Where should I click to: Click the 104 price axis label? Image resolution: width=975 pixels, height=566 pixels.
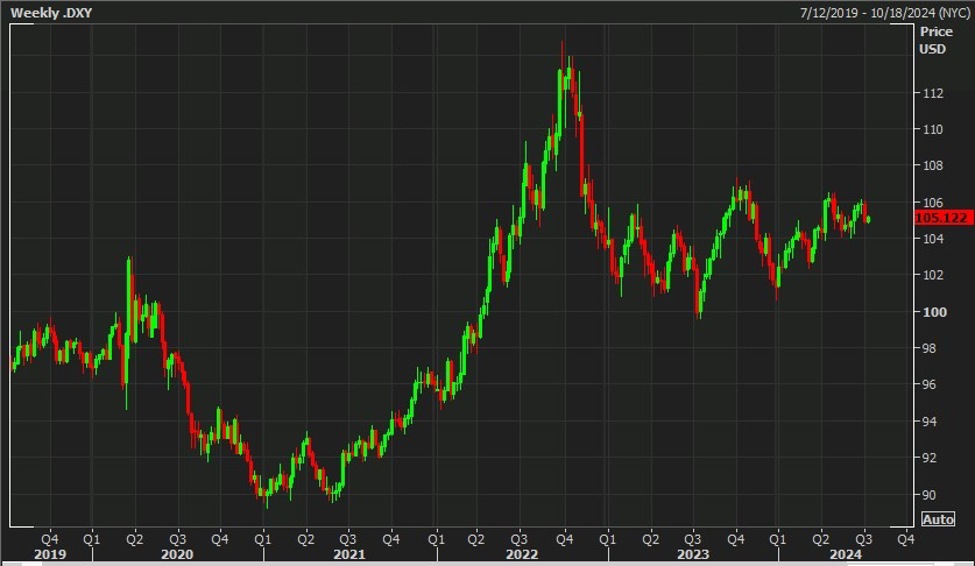pos(932,239)
